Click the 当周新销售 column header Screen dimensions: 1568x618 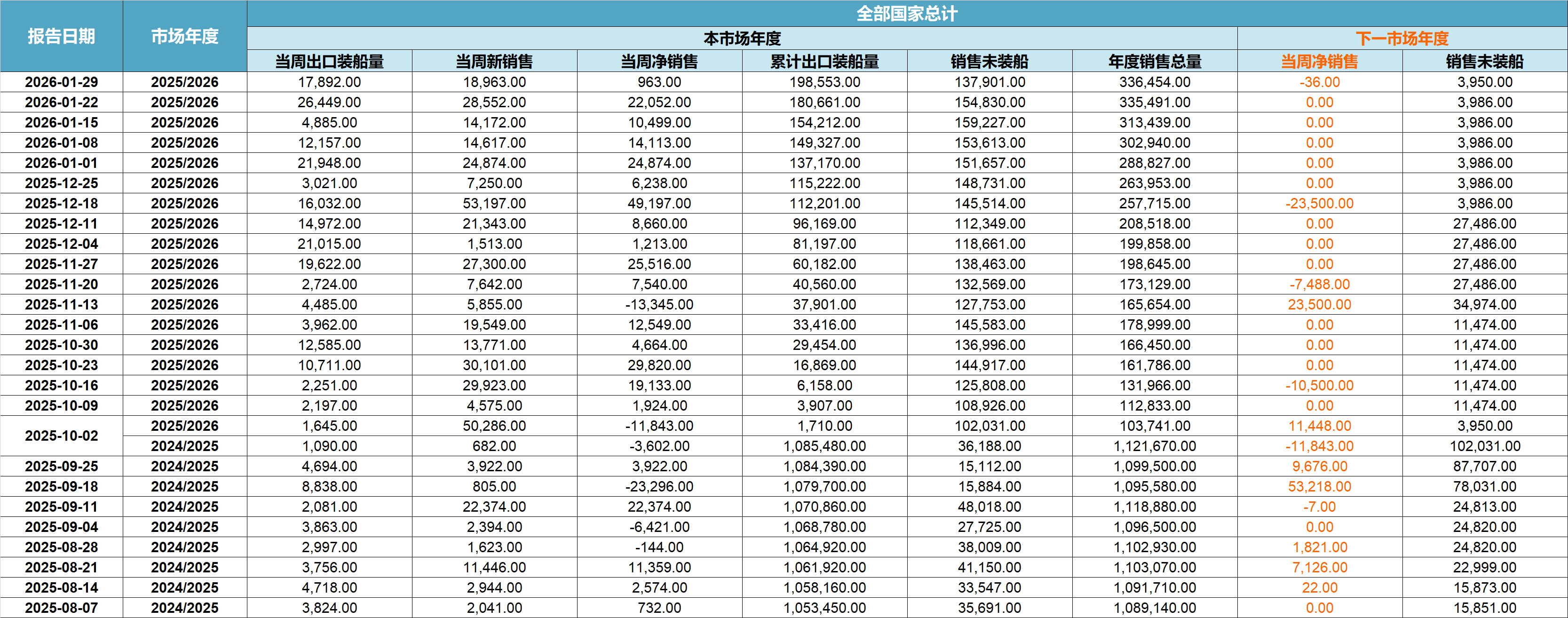[x=494, y=62]
